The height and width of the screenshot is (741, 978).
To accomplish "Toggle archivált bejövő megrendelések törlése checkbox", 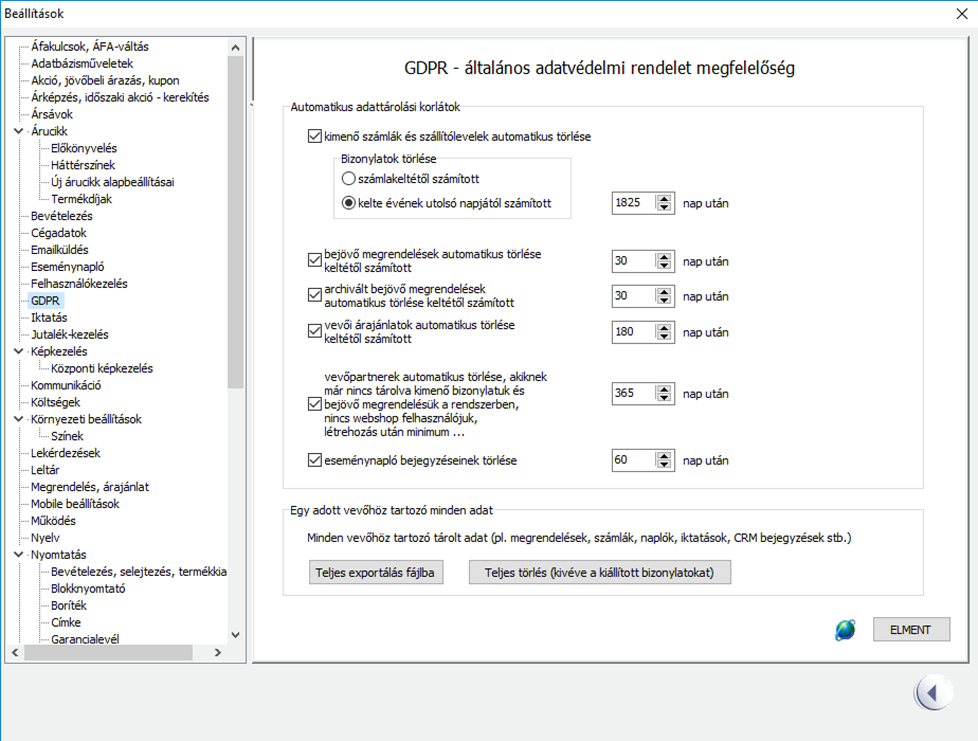I will [315, 295].
